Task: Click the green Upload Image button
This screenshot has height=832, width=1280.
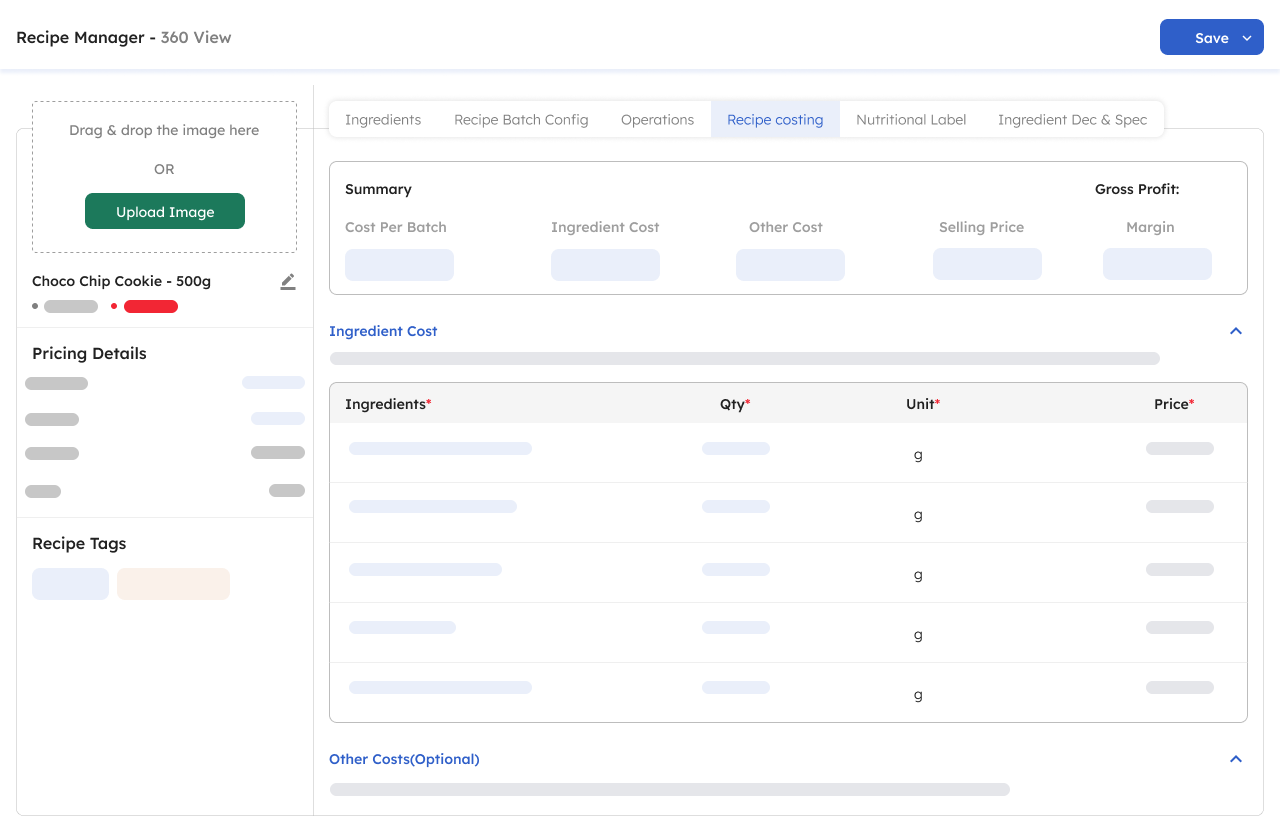Action: click(165, 212)
